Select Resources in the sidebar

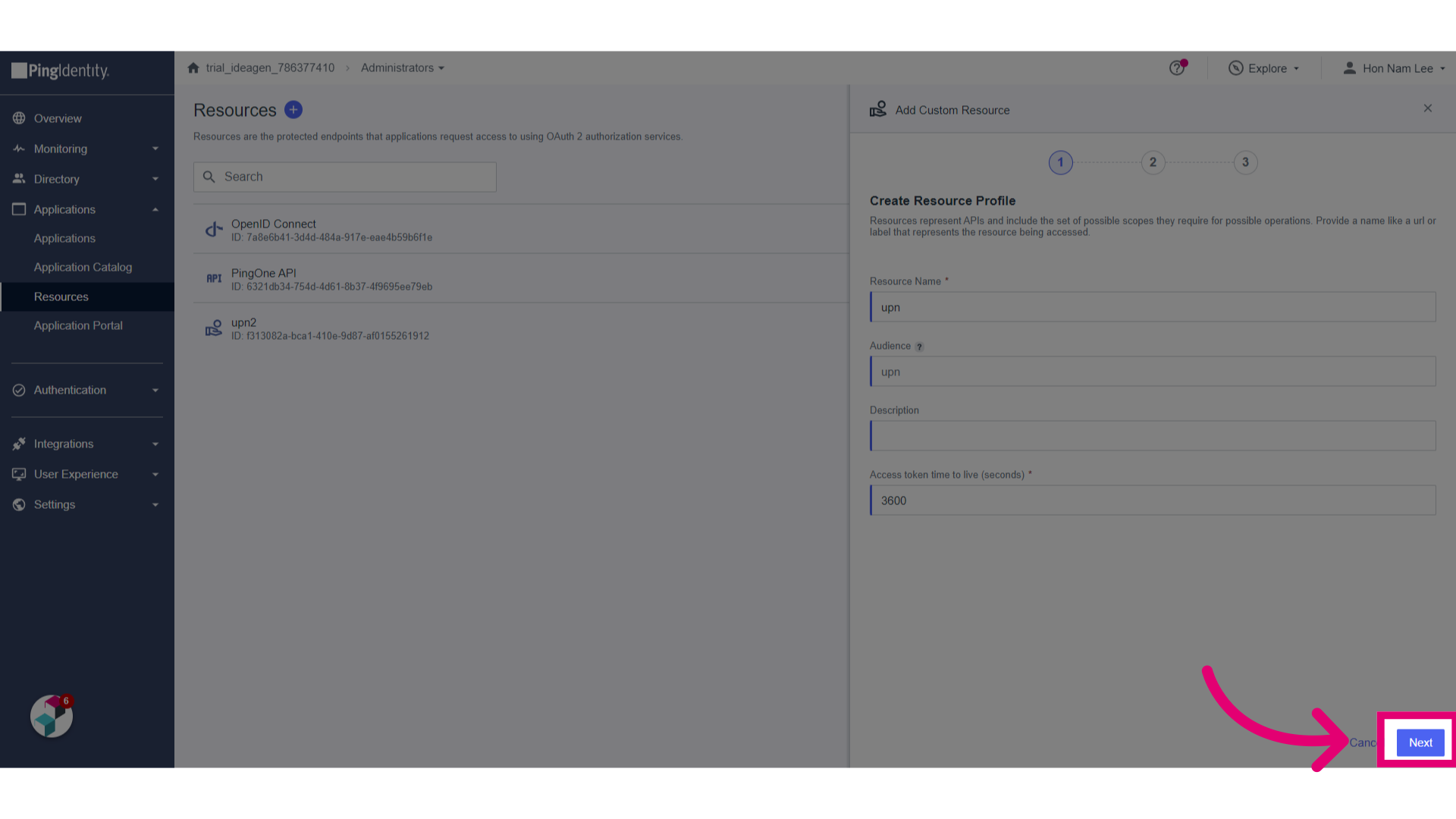(x=87, y=297)
